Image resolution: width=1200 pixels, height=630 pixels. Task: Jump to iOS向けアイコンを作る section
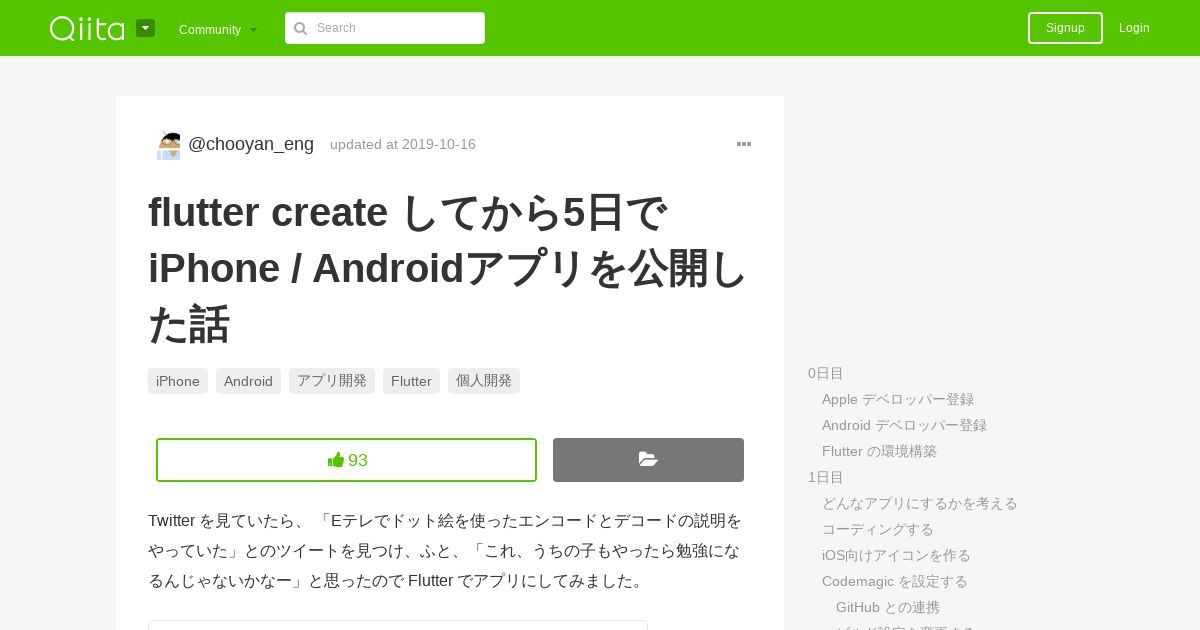click(896, 555)
